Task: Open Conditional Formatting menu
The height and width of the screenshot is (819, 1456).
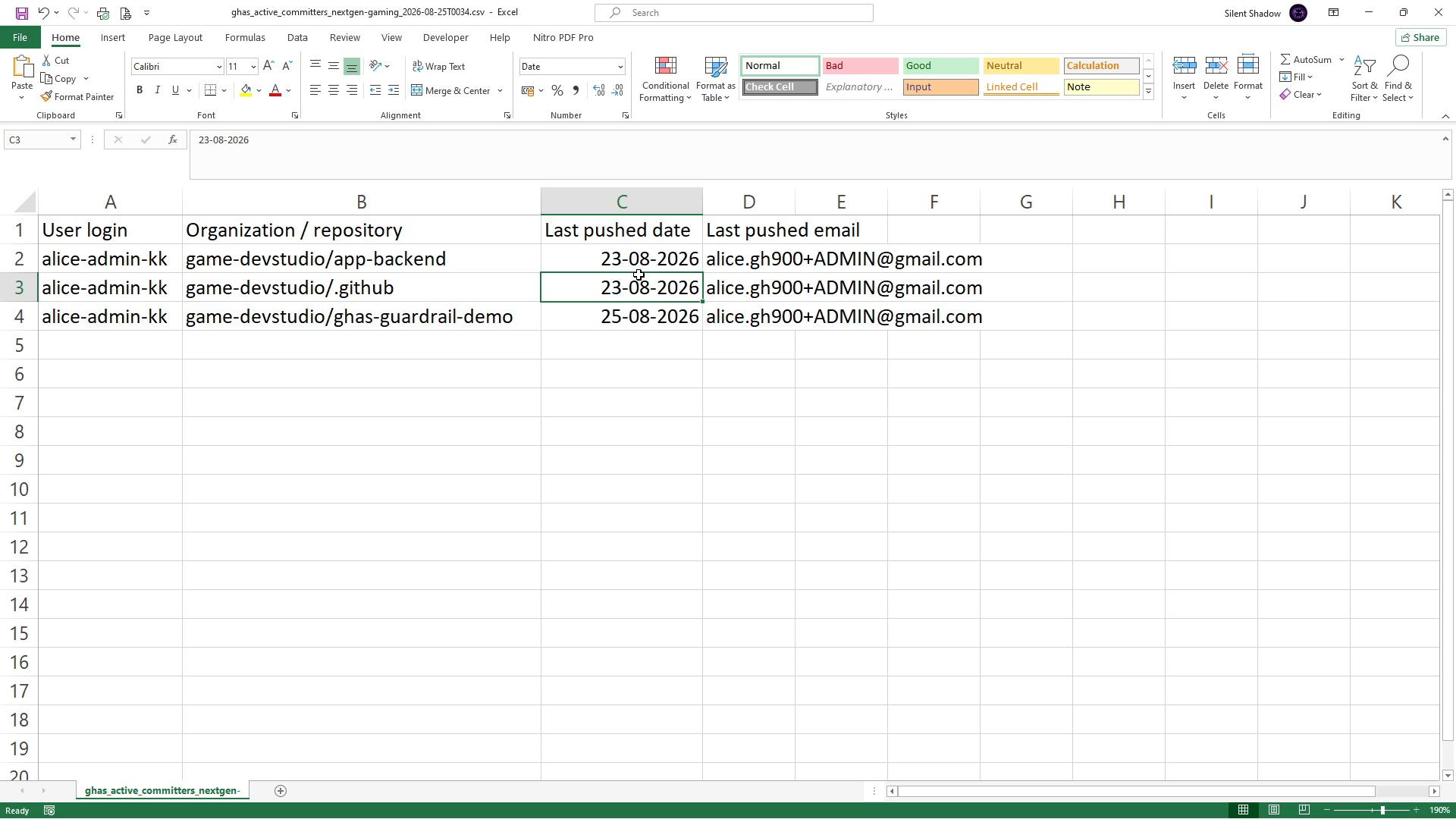Action: tap(665, 80)
